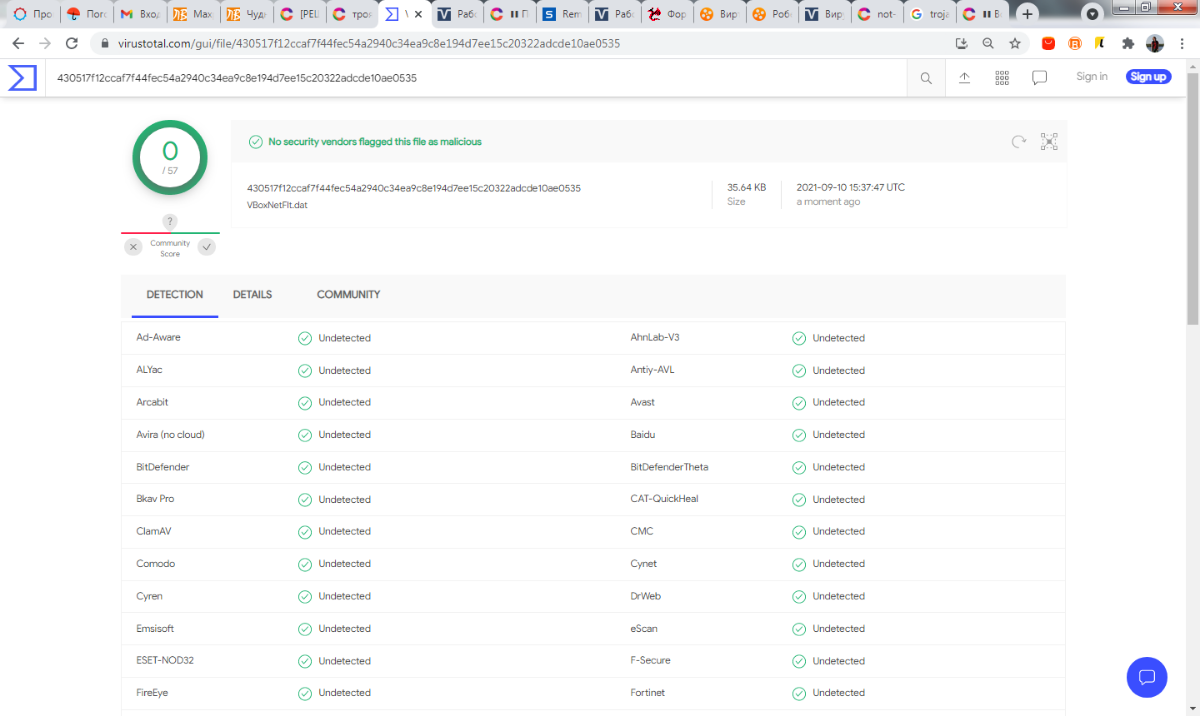The width and height of the screenshot is (1200, 716).
Task: Click the VirusTotal logo icon
Action: 22,78
